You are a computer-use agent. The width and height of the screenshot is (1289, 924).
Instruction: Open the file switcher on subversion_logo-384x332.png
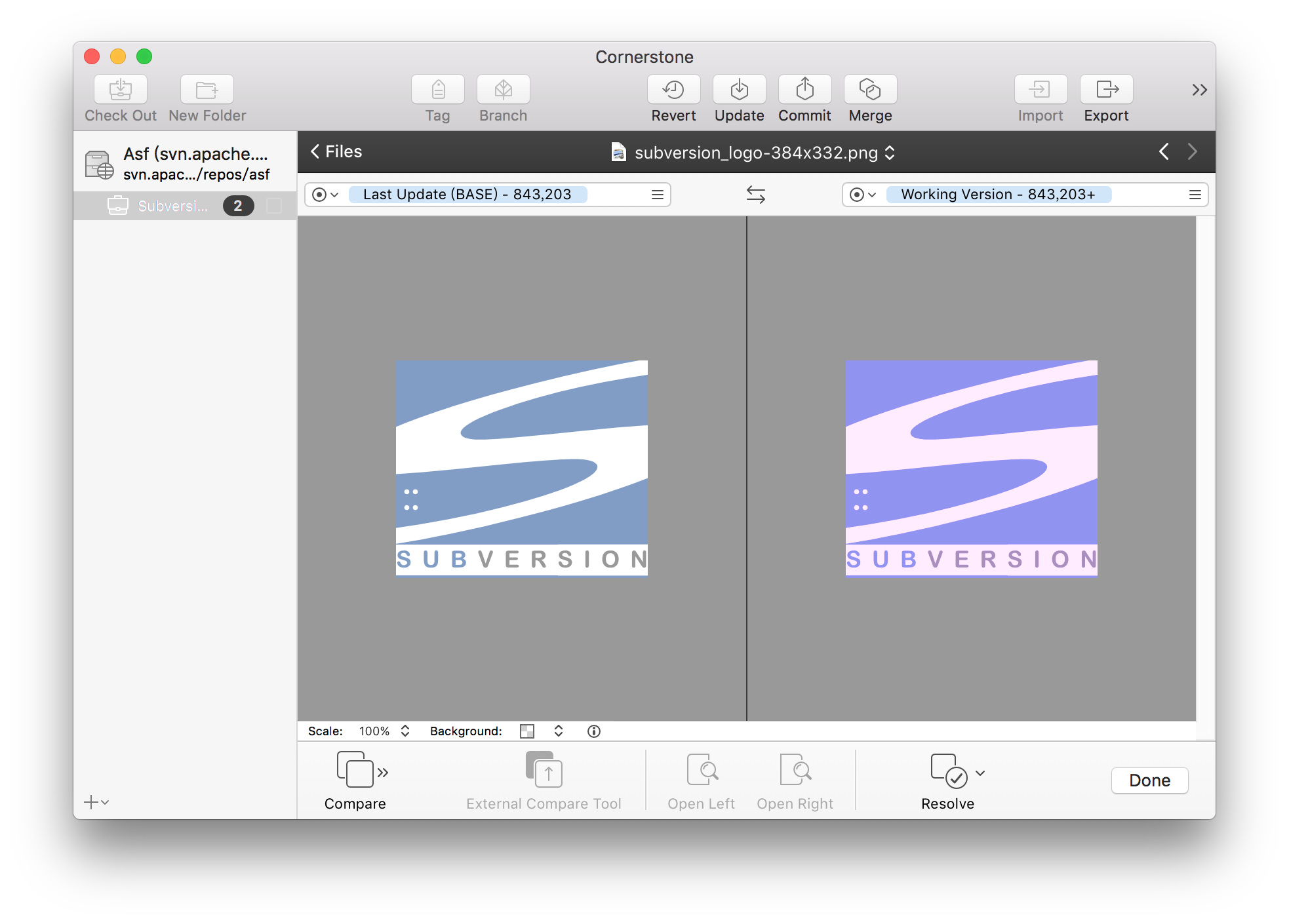[x=890, y=153]
